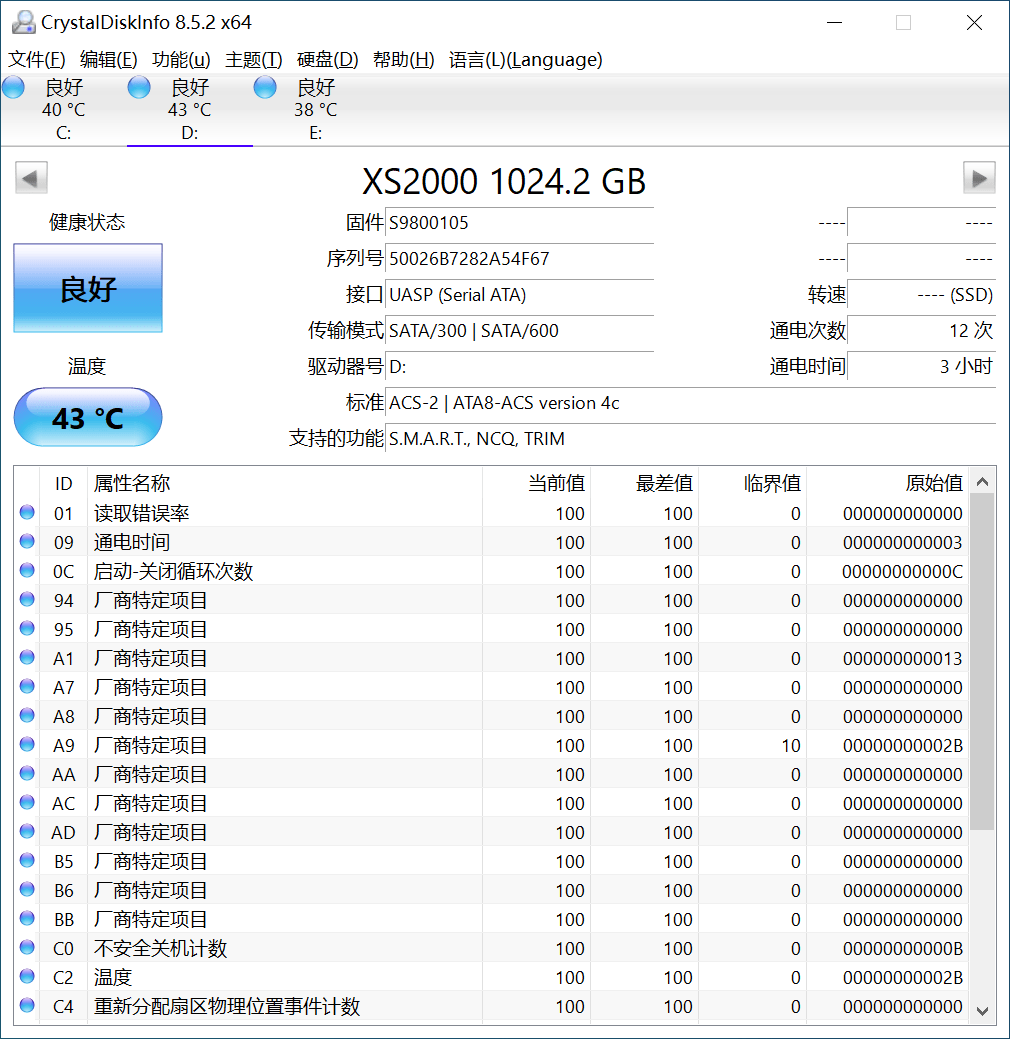Viewport: 1010px width, 1039px height.
Task: Click the interface field UASP (Serial ATA)
Action: [520, 294]
